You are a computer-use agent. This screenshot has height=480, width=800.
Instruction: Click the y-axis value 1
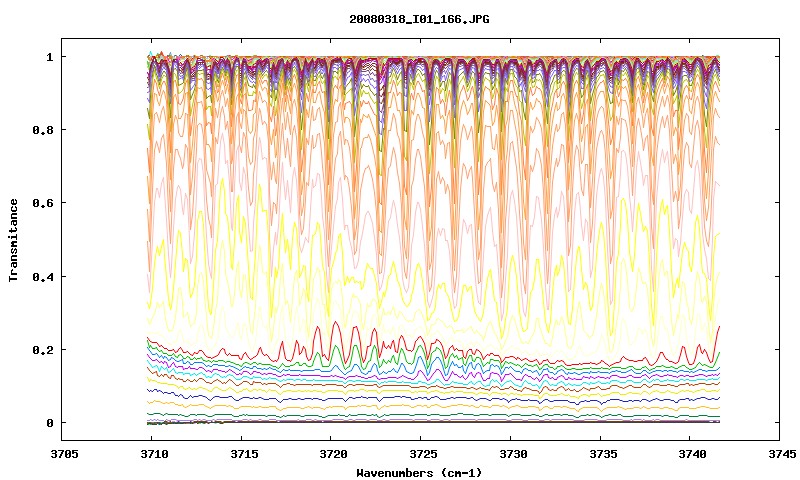click(x=49, y=57)
